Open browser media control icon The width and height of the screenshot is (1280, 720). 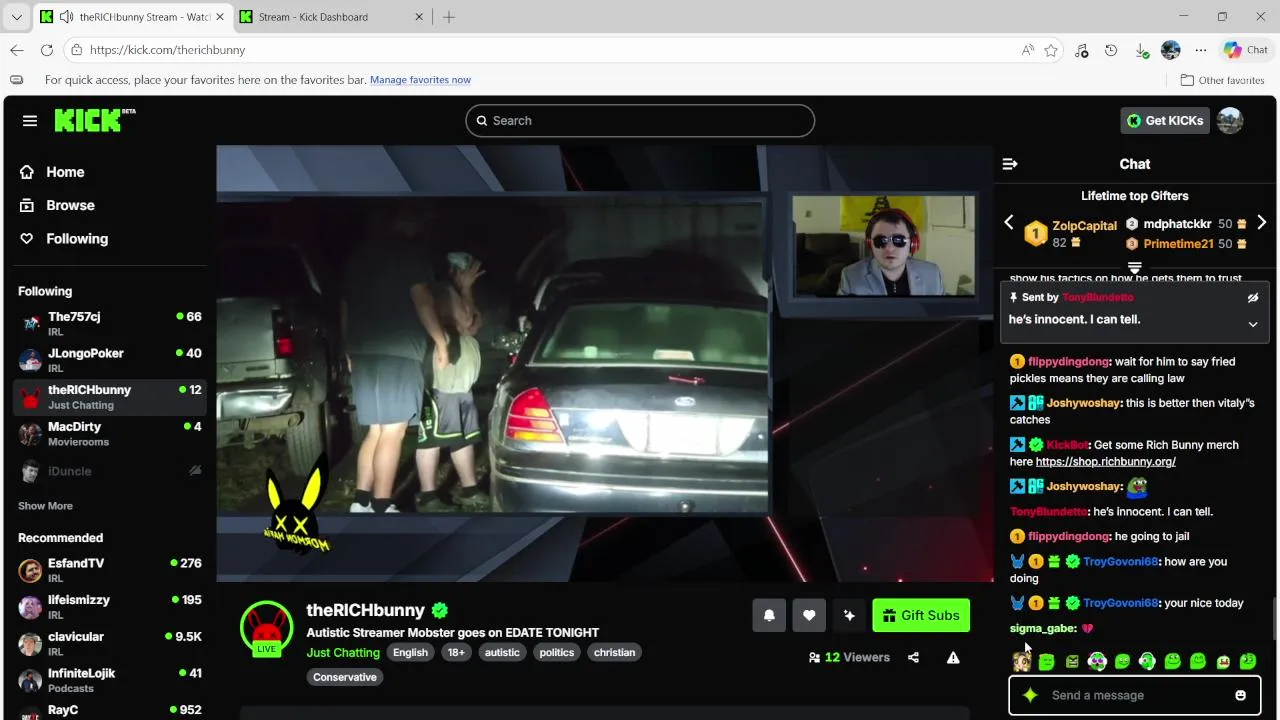[1081, 50]
